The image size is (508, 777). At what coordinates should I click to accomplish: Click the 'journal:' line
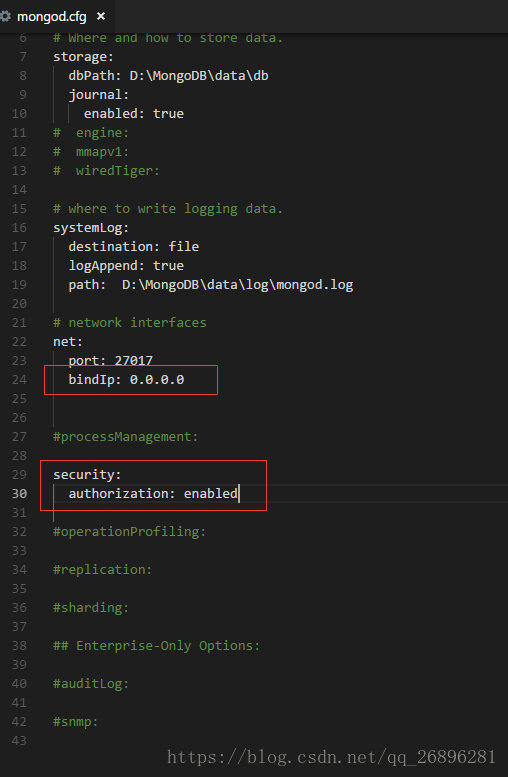click(x=99, y=94)
